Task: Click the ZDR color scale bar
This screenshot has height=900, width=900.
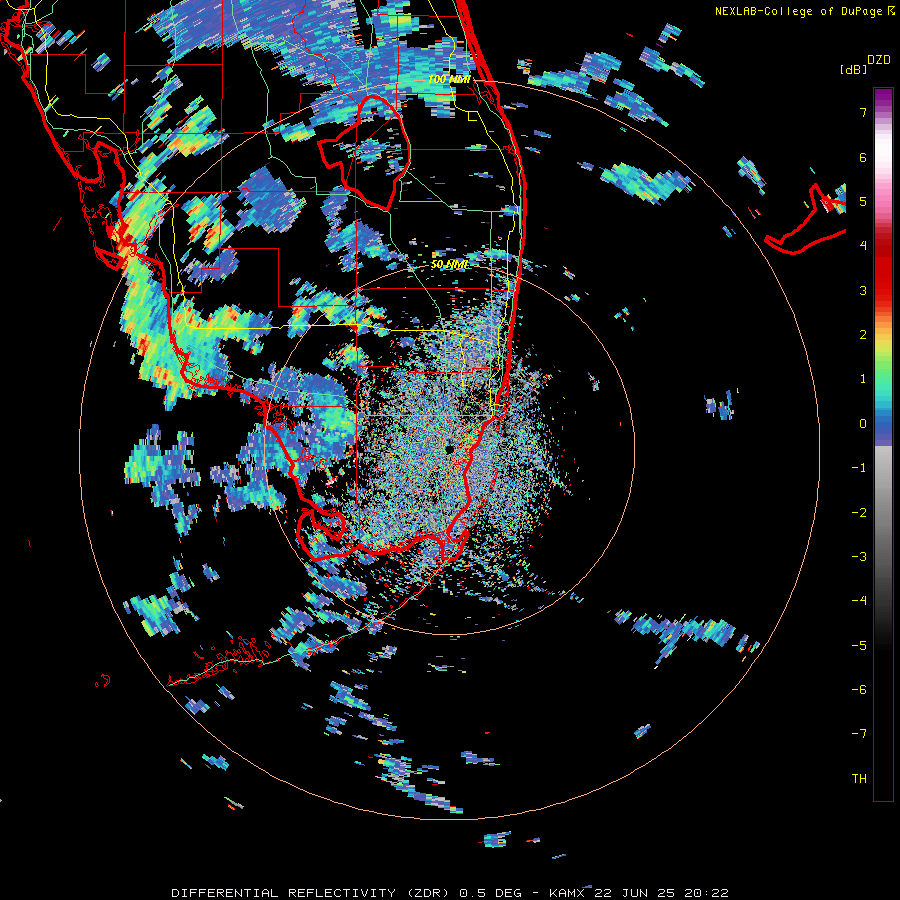Action: coord(883,444)
